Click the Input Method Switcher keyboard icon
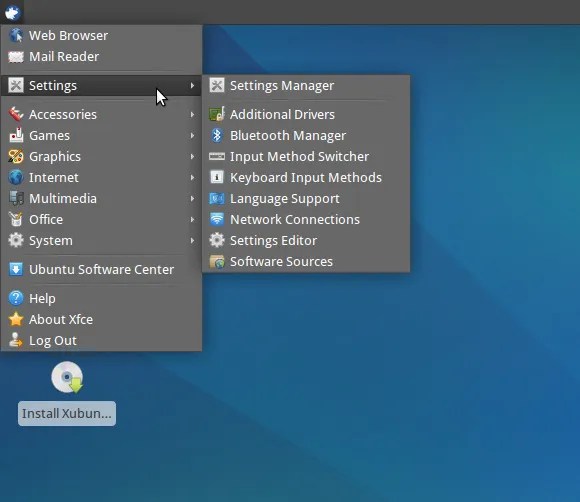 [x=217, y=156]
